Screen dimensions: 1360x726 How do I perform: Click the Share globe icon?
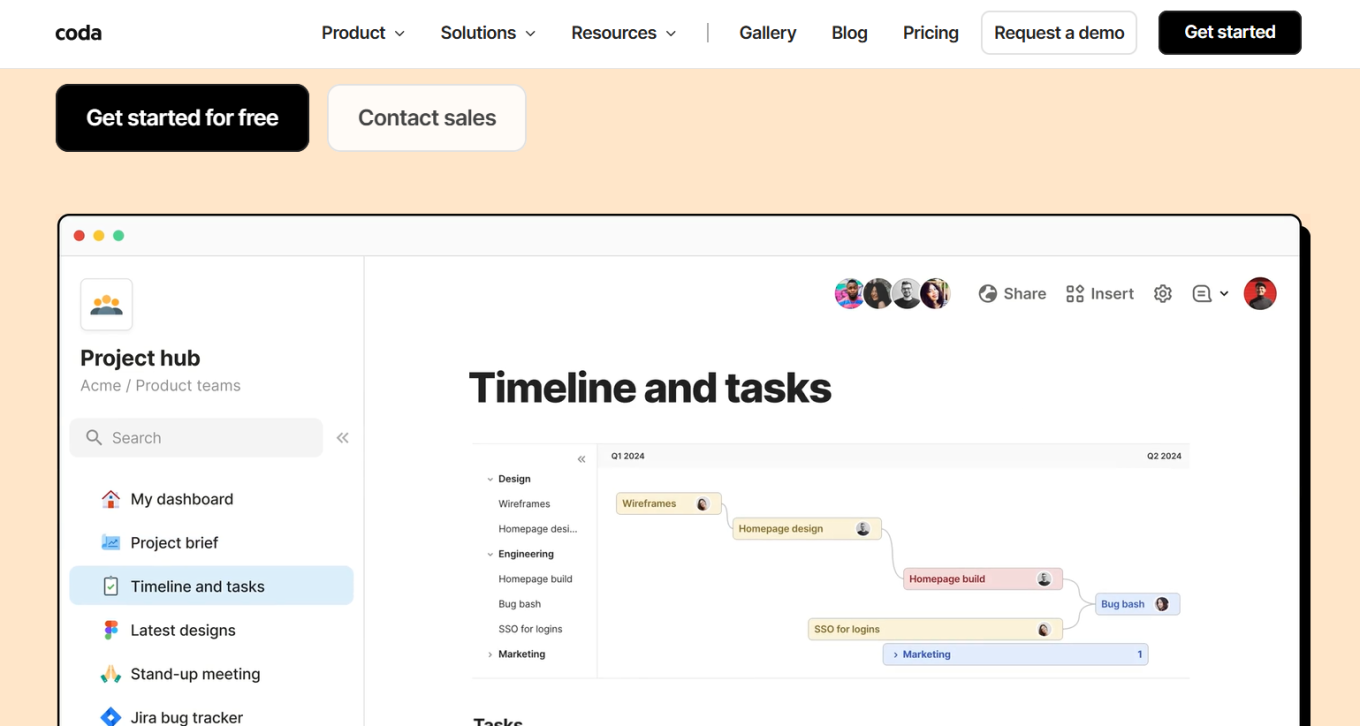(x=987, y=294)
